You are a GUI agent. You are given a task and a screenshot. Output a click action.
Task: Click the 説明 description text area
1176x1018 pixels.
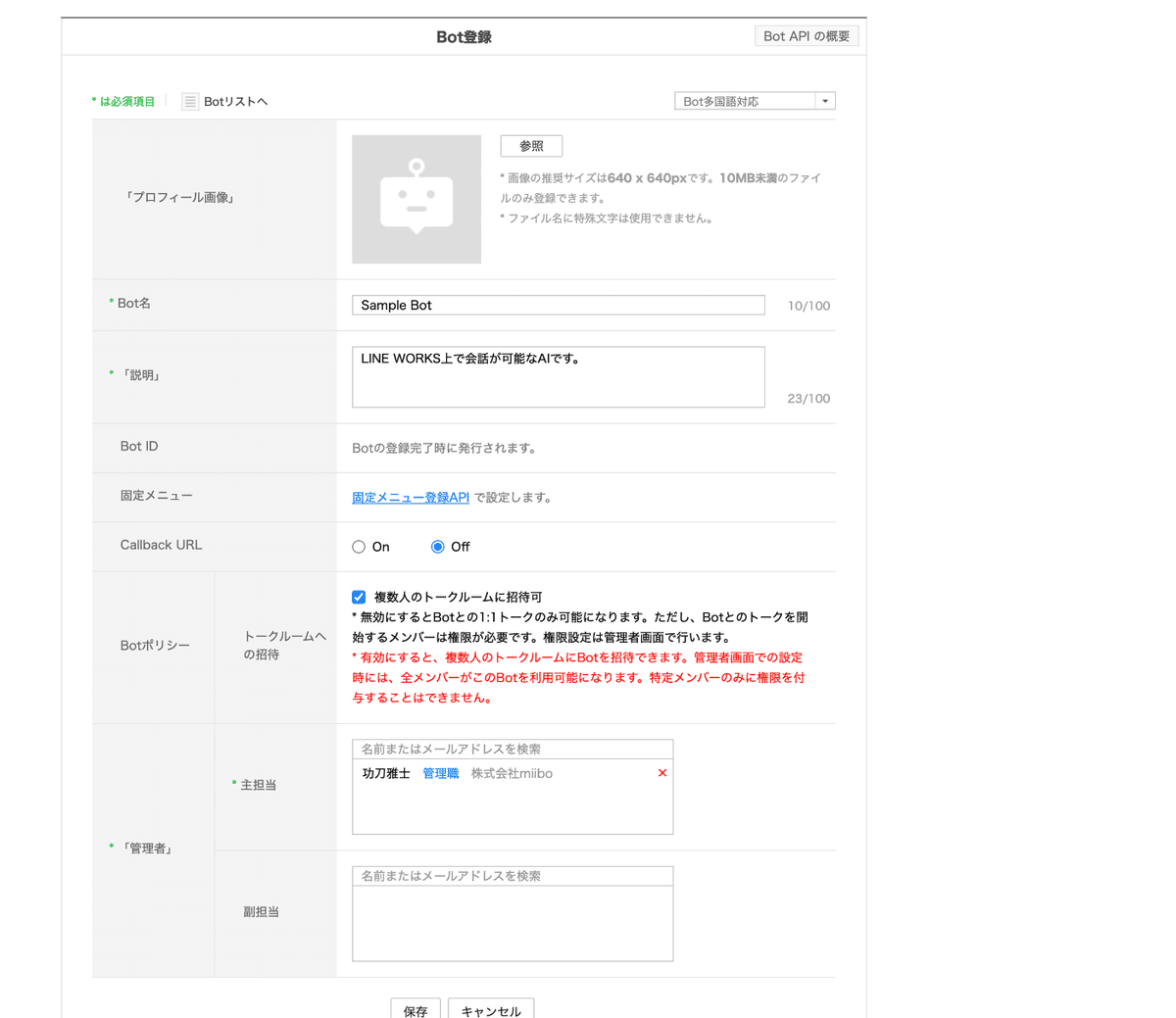pyautogui.click(x=559, y=377)
